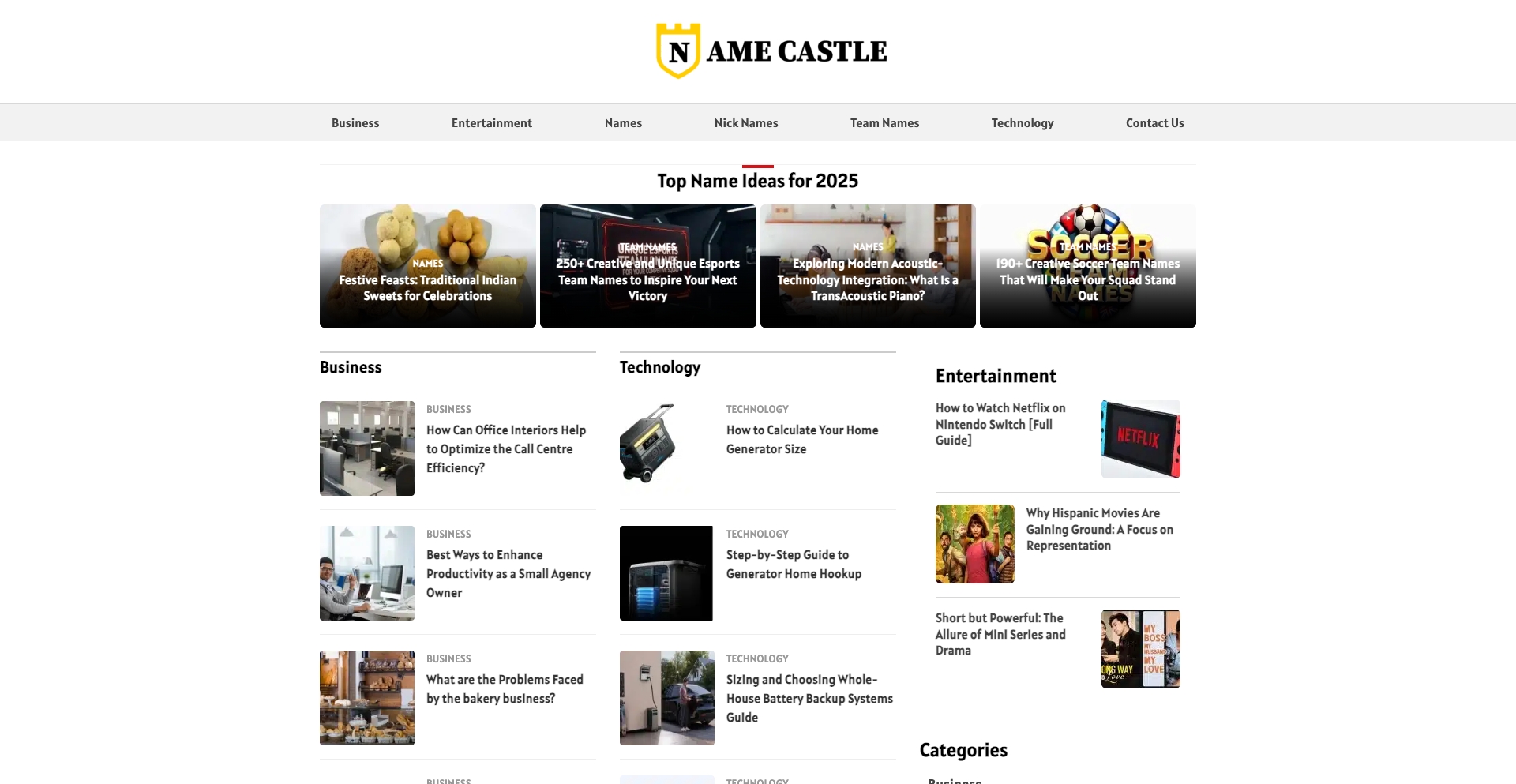Navigate to the Contact Us page

tap(1154, 122)
